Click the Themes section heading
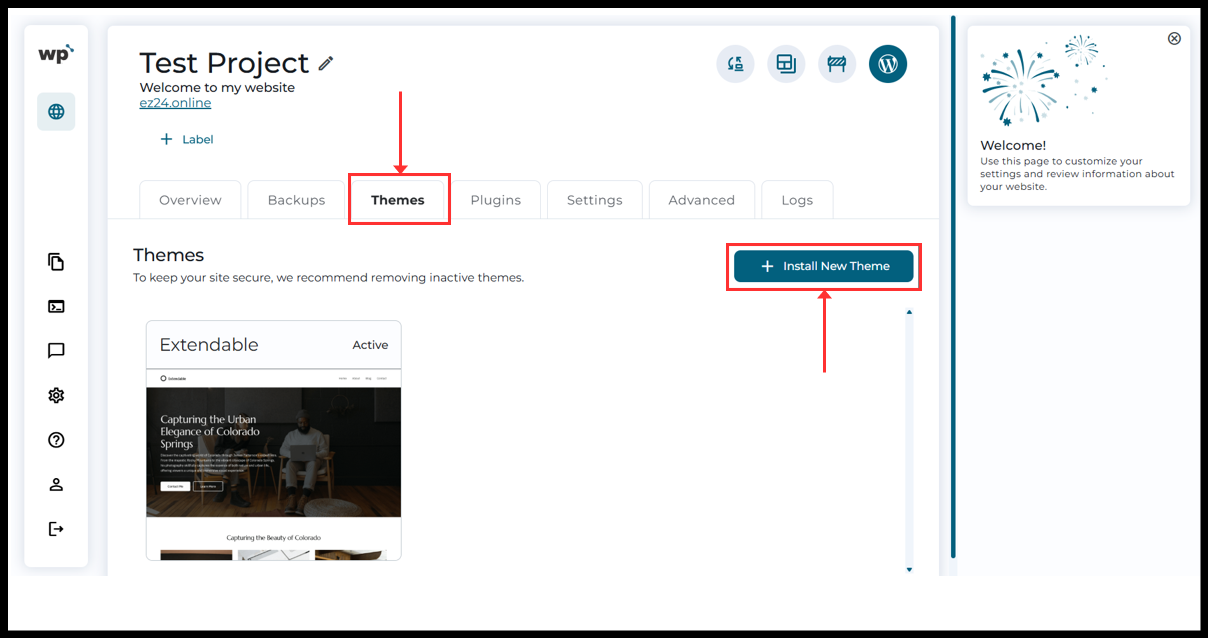 coord(168,255)
